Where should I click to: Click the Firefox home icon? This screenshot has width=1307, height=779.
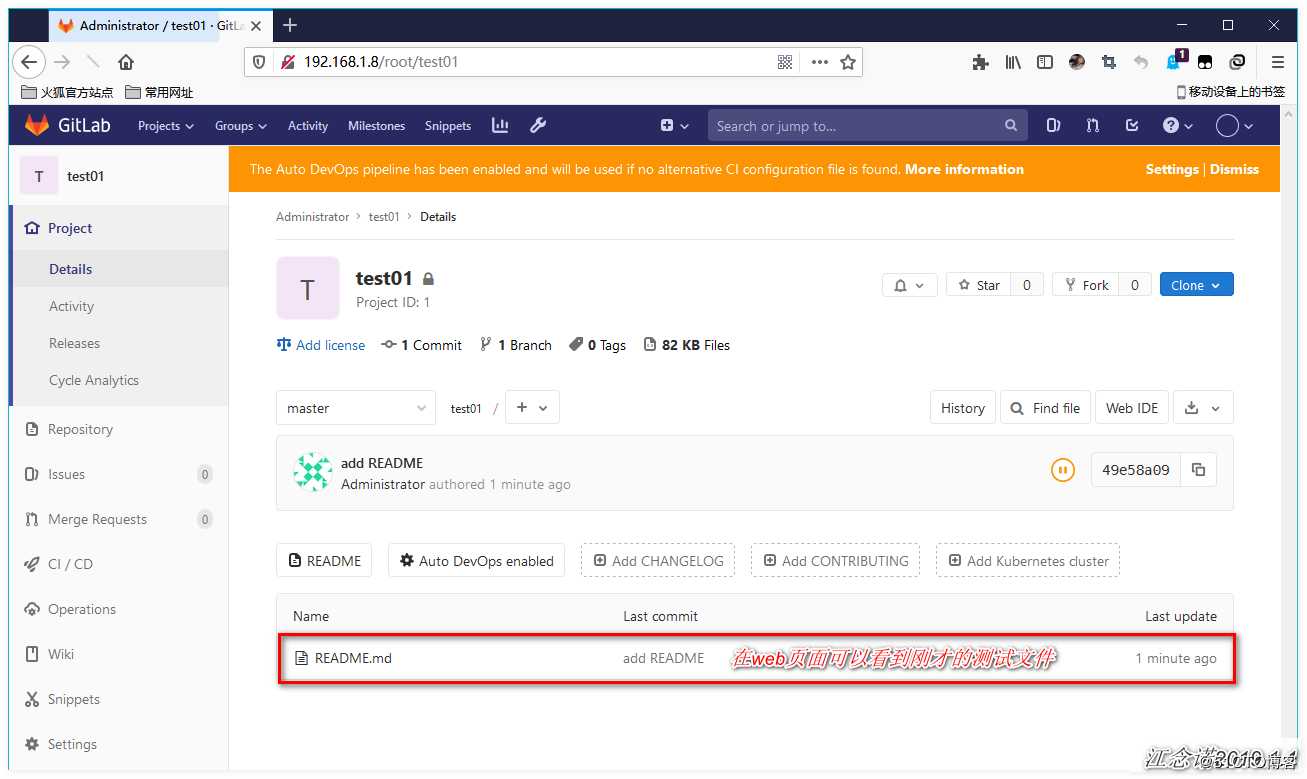pos(126,62)
